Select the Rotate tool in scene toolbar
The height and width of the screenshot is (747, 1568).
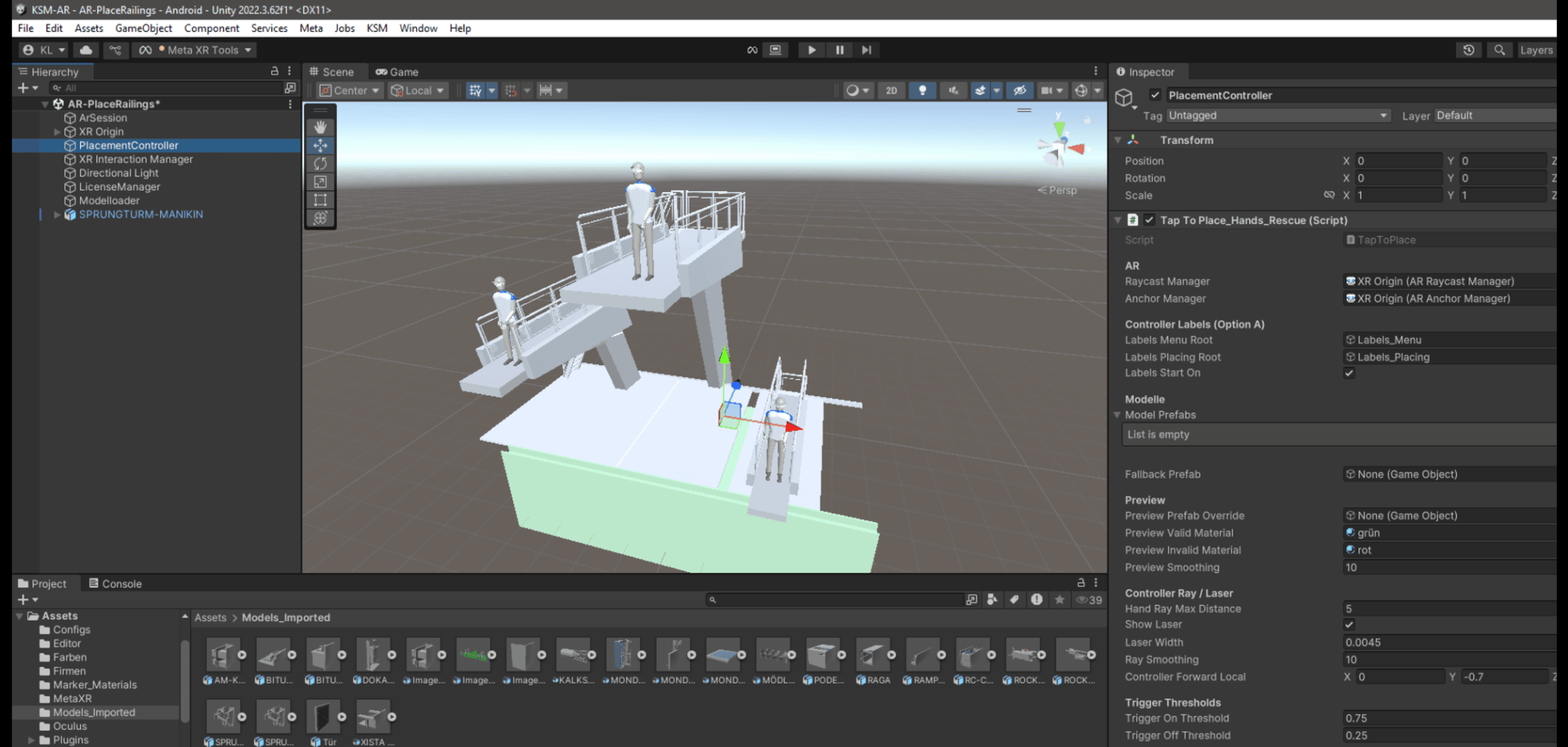click(320, 164)
